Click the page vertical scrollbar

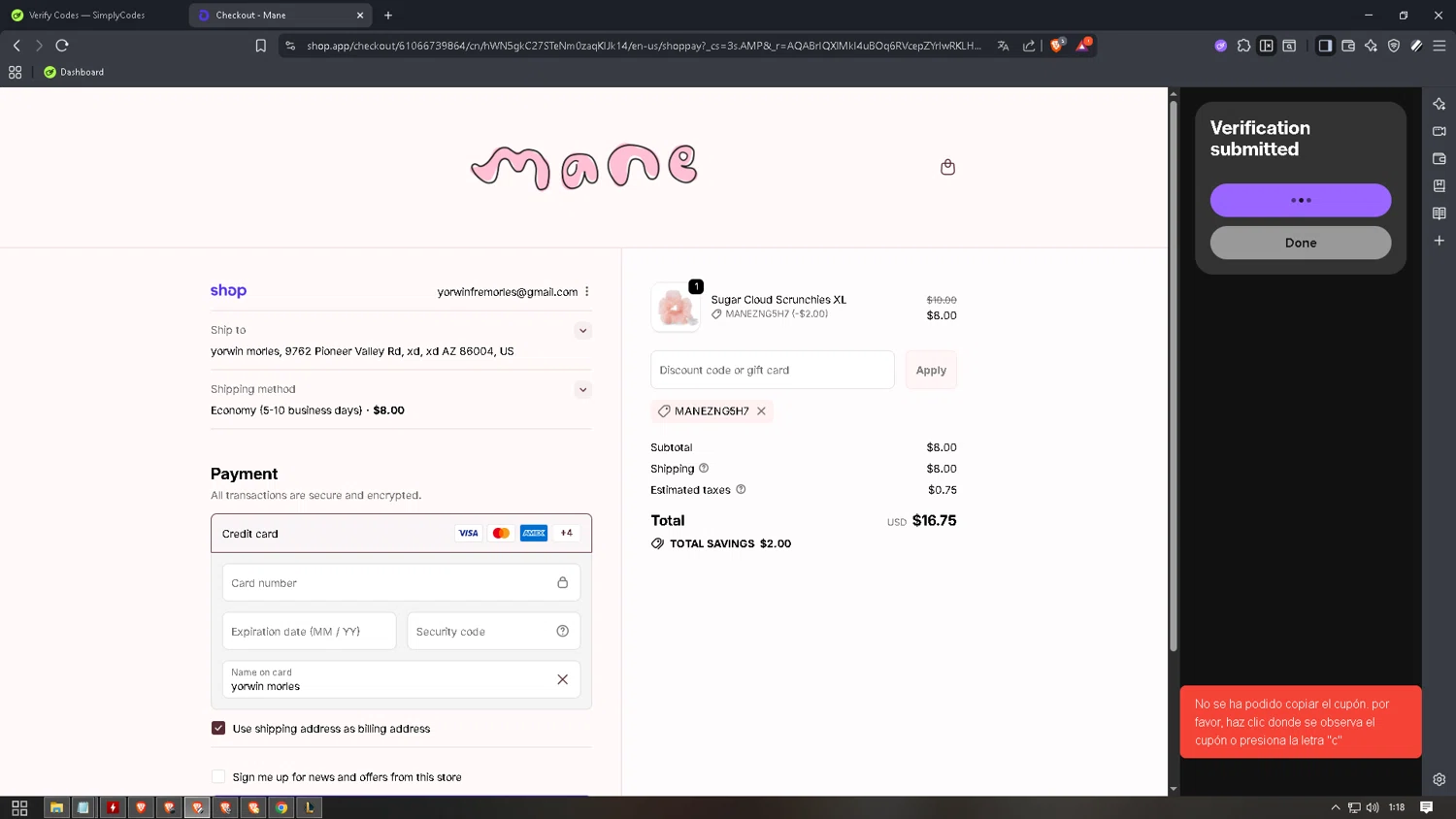(x=1174, y=374)
